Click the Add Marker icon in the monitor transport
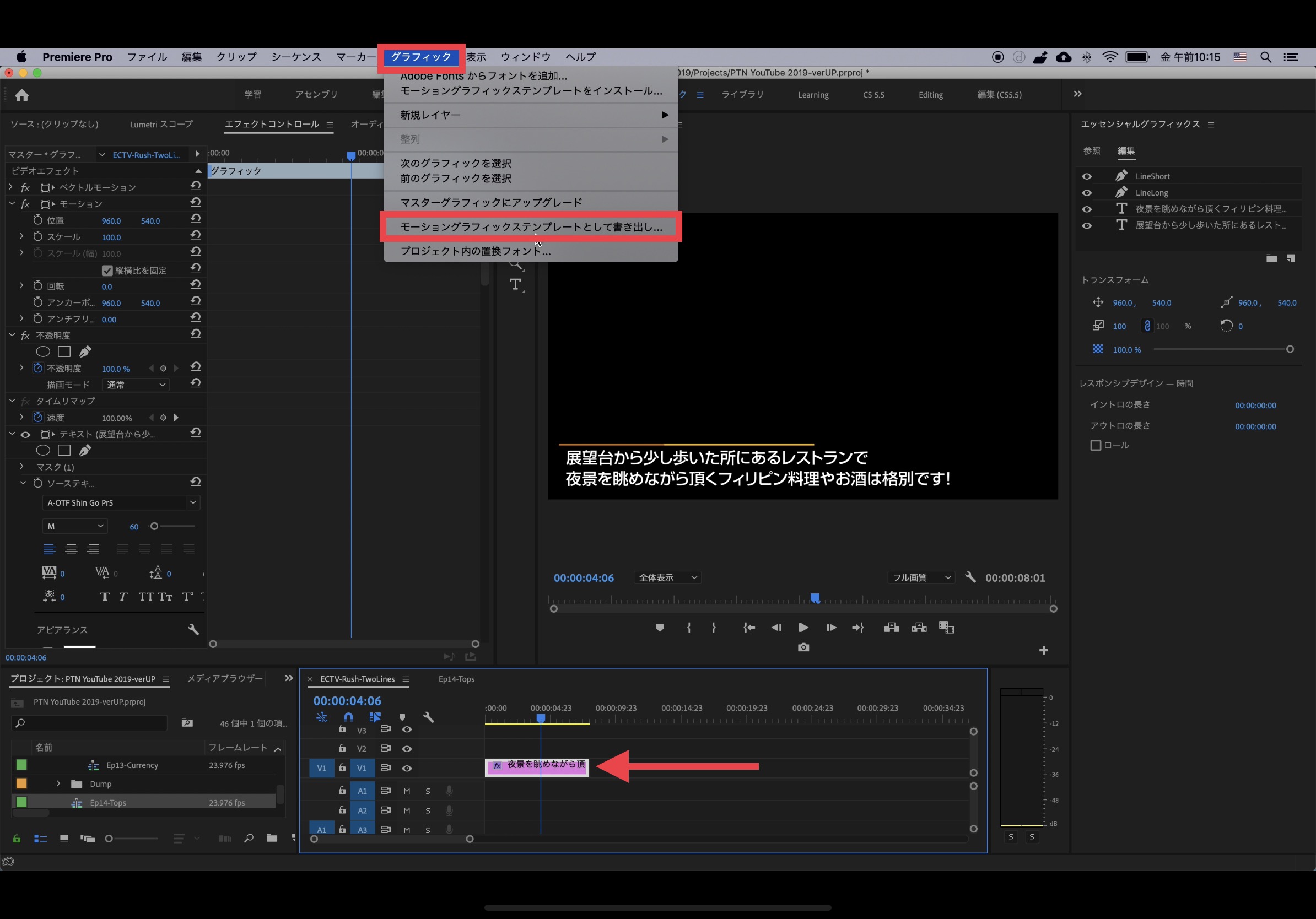 pos(659,628)
